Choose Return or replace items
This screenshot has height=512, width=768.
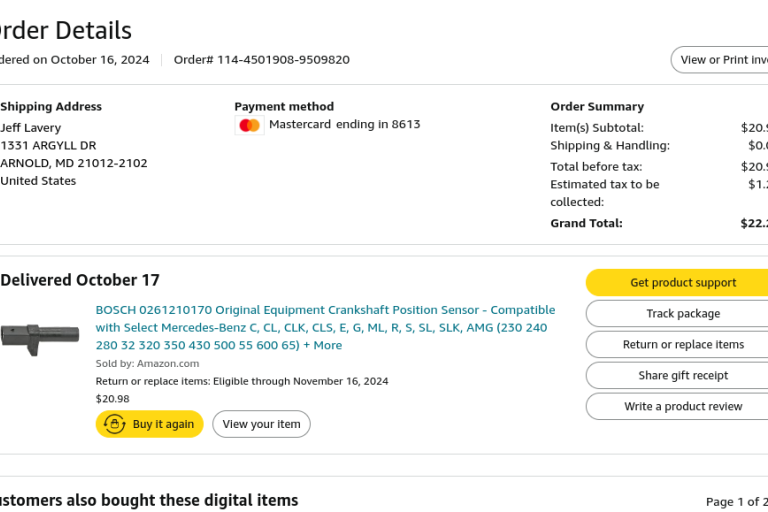[x=682, y=345]
